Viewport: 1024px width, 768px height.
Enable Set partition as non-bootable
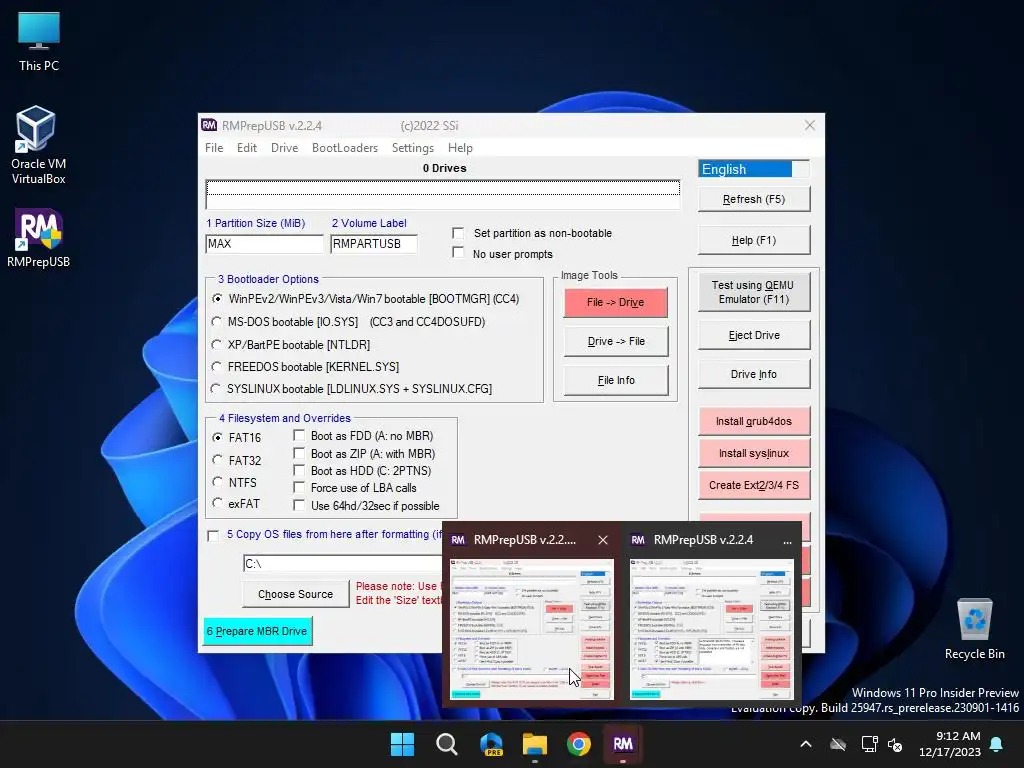click(x=458, y=233)
